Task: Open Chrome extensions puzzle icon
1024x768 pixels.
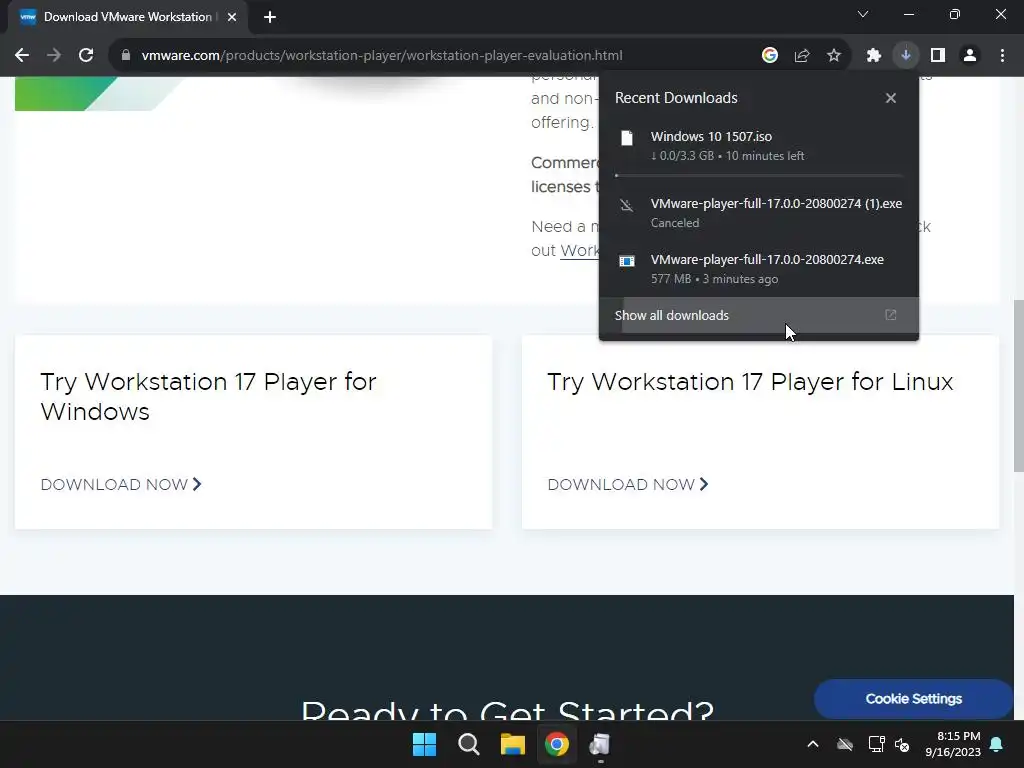Action: (x=874, y=56)
